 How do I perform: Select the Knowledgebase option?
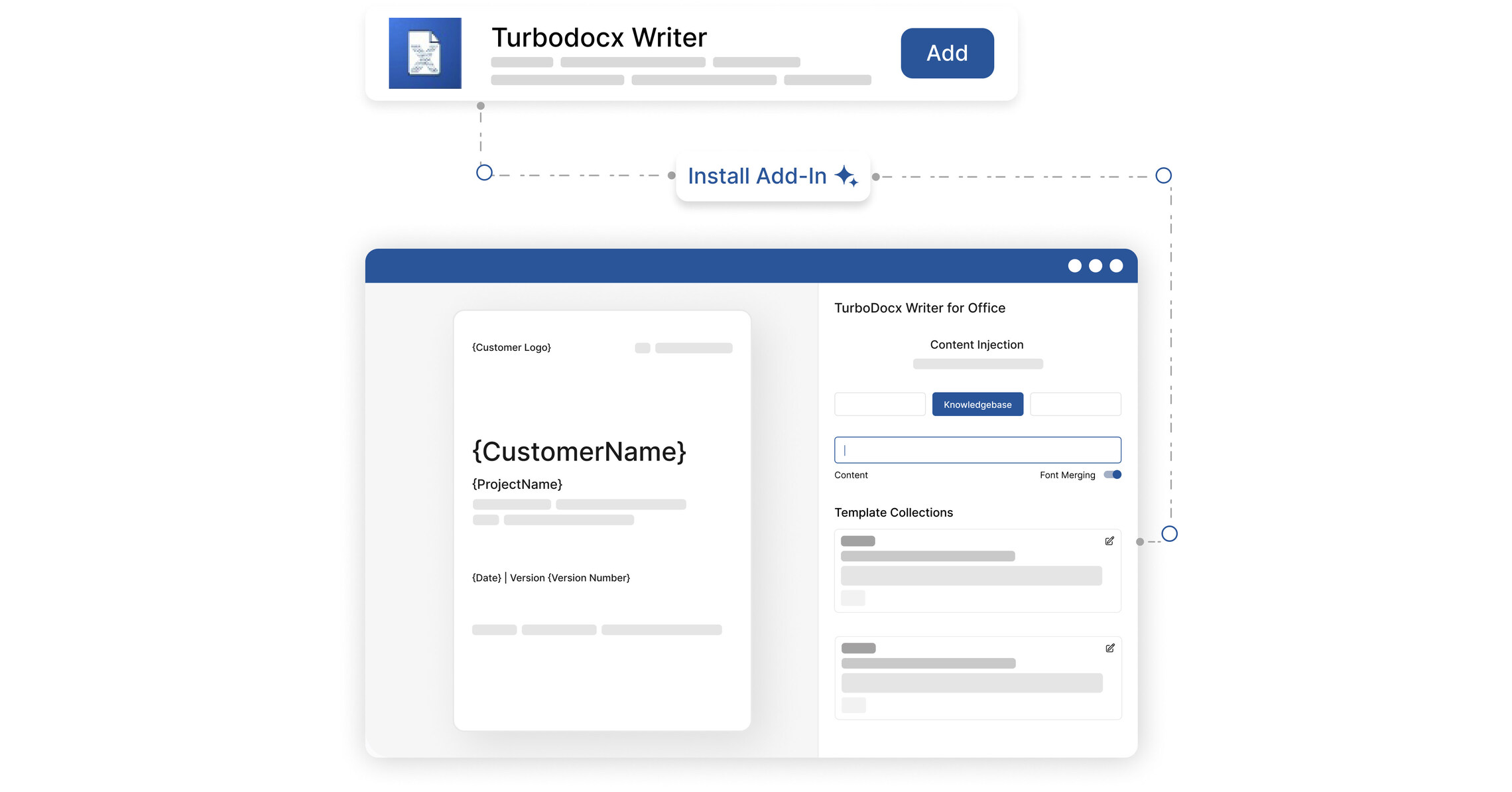(977, 404)
